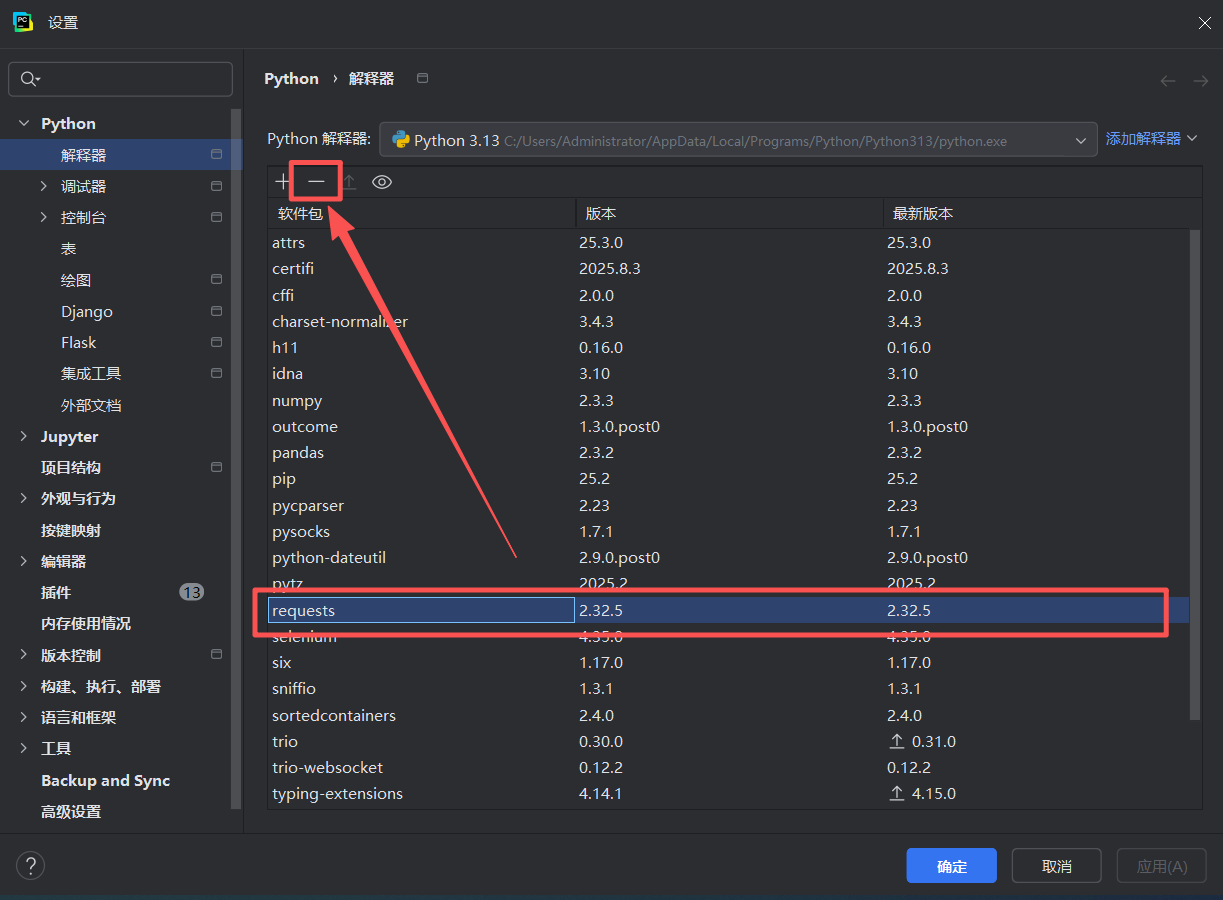Expand the 调试器 tree node

43,186
